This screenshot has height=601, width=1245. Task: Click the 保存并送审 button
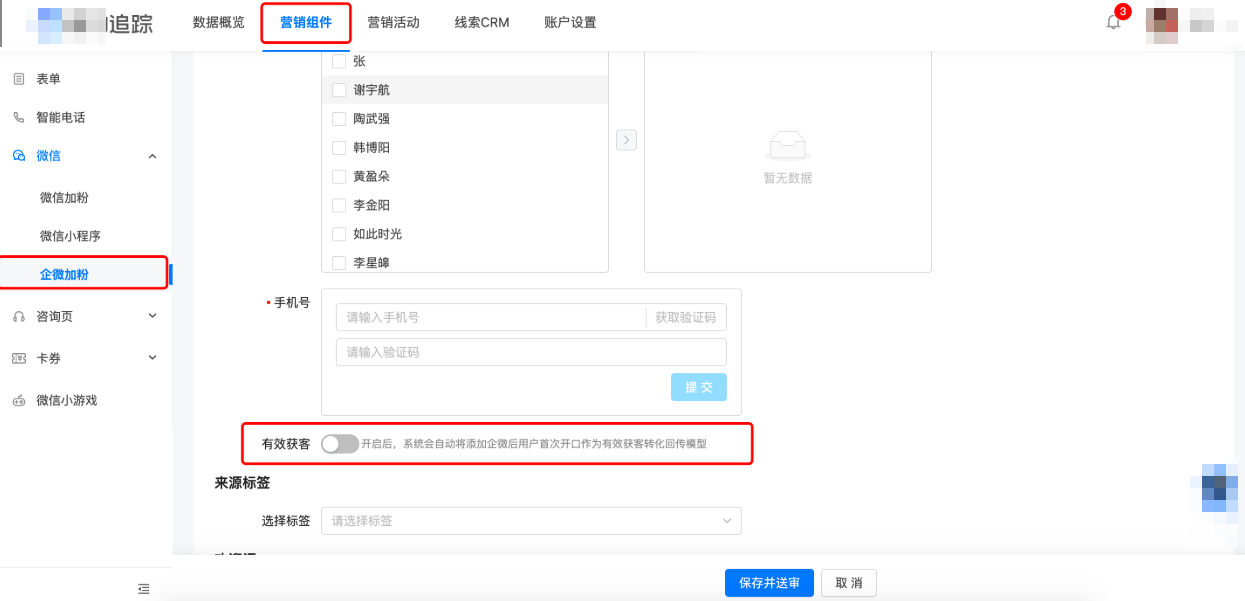pos(769,583)
